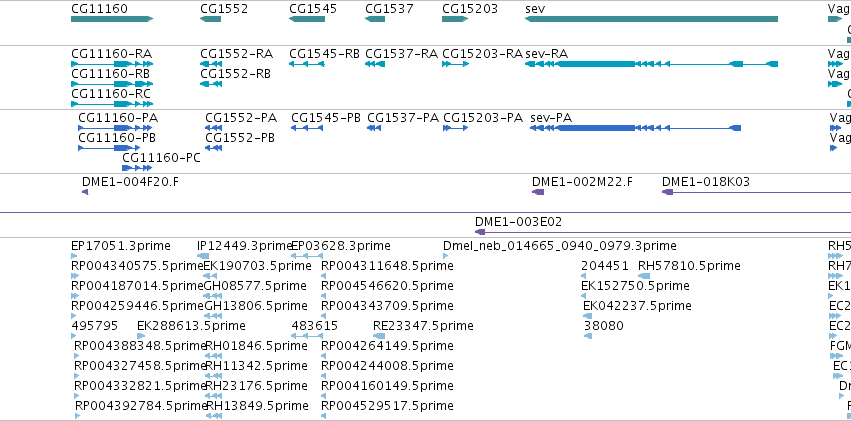Click the CG1552 gene glyph

click(x=211, y=19)
